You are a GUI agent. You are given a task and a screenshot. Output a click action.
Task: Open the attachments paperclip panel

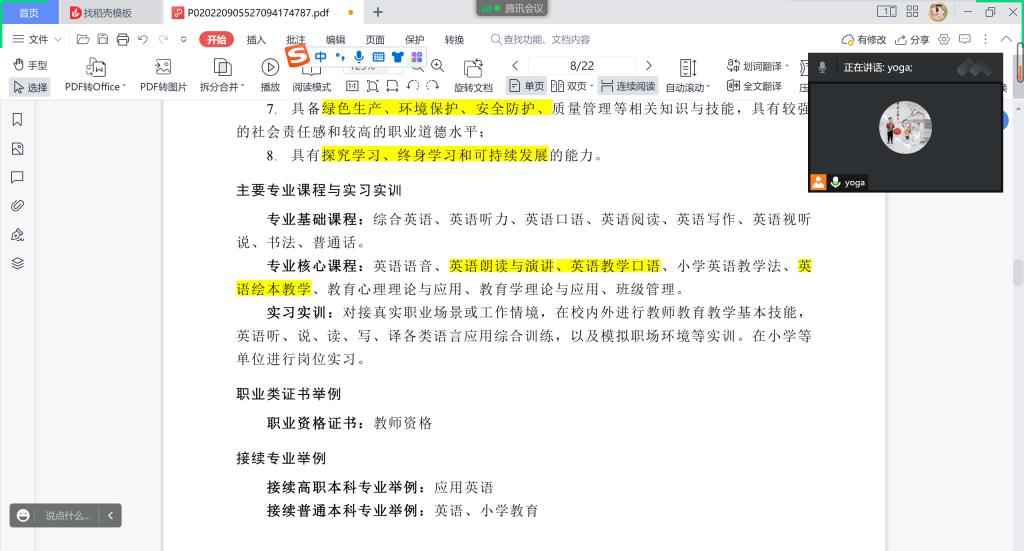pyautogui.click(x=17, y=206)
